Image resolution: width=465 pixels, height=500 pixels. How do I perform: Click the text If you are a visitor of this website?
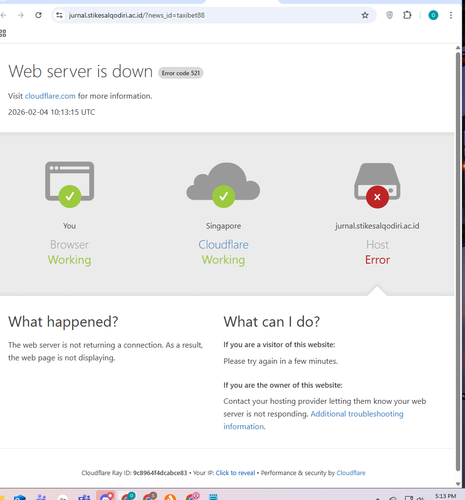pos(279,345)
